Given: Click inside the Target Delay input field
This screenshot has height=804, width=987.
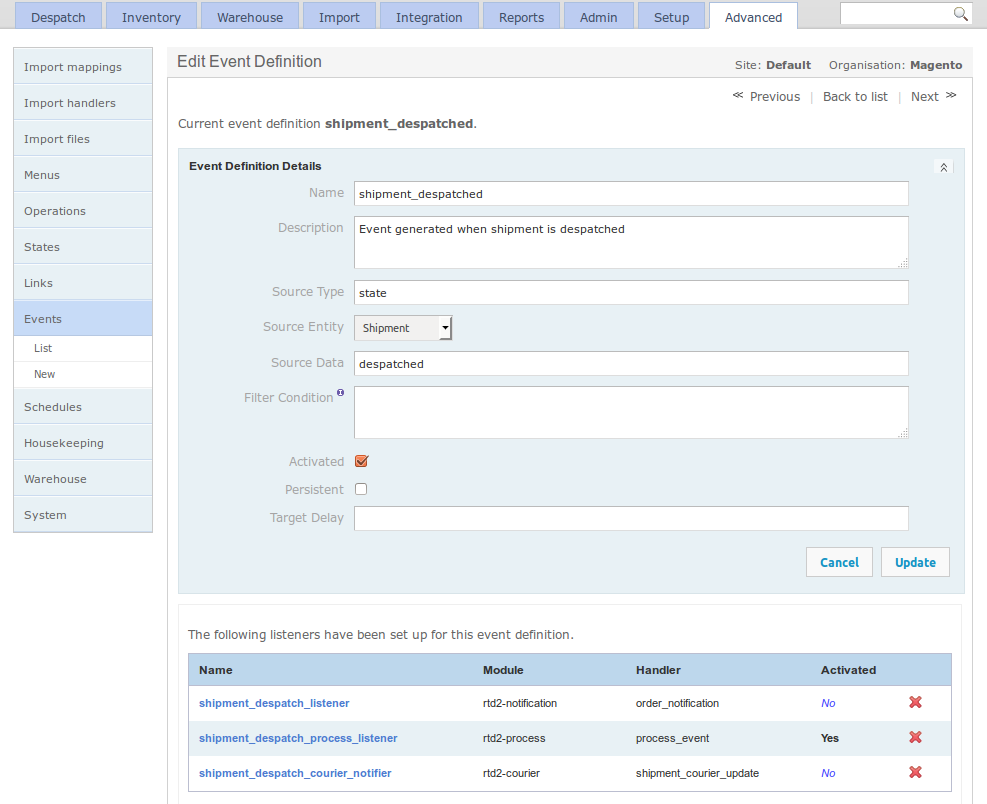Looking at the screenshot, I should [631, 518].
